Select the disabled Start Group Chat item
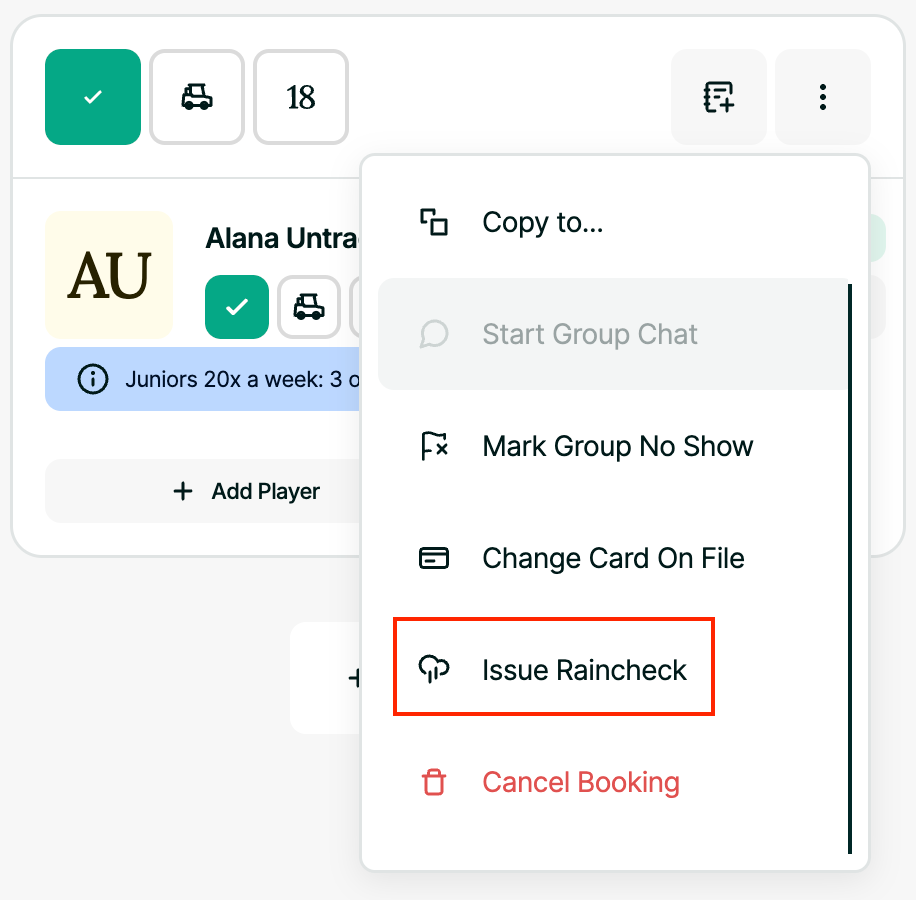This screenshot has height=900, width=916. [x=590, y=334]
